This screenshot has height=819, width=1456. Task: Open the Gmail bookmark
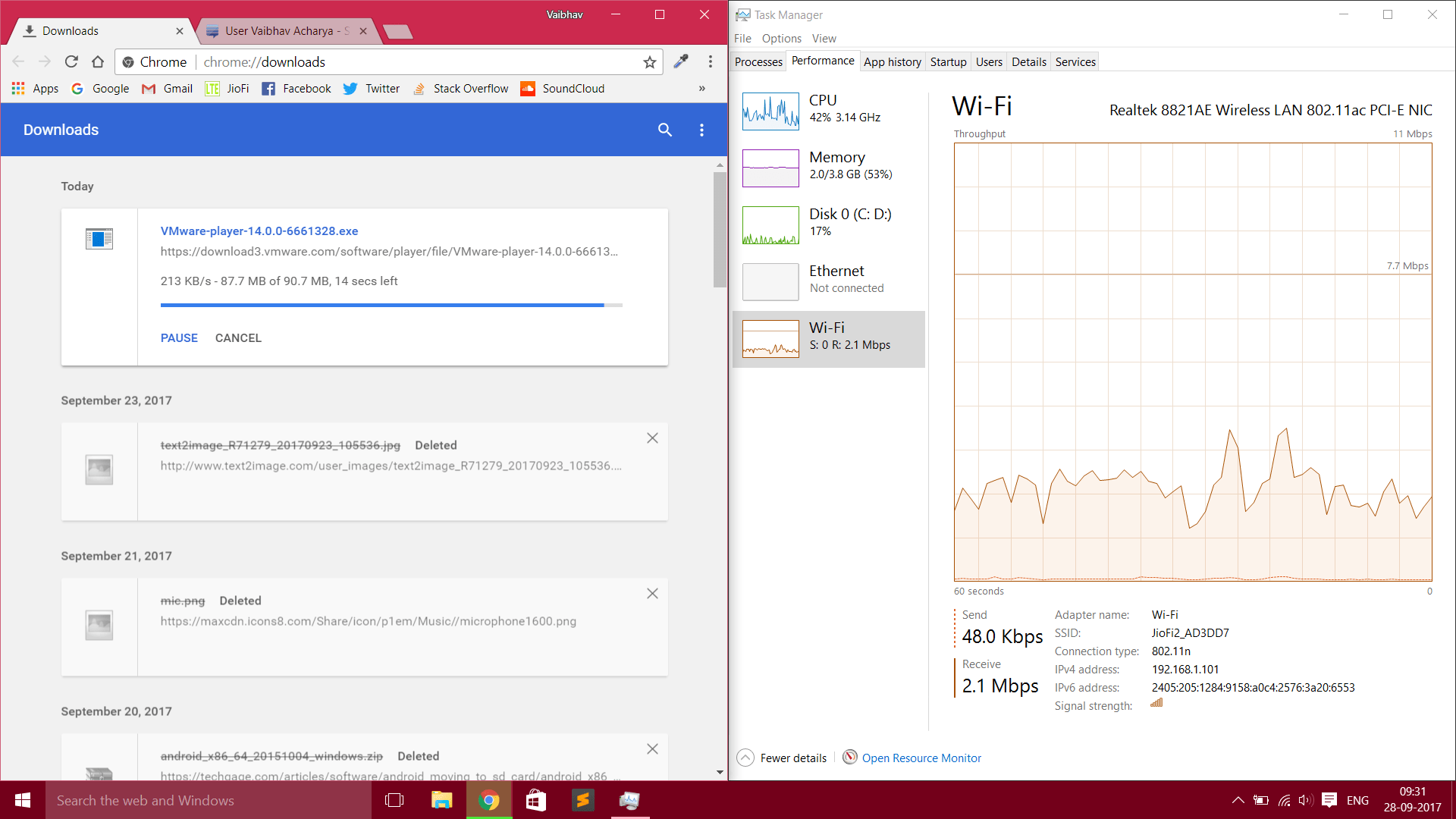[x=168, y=89]
